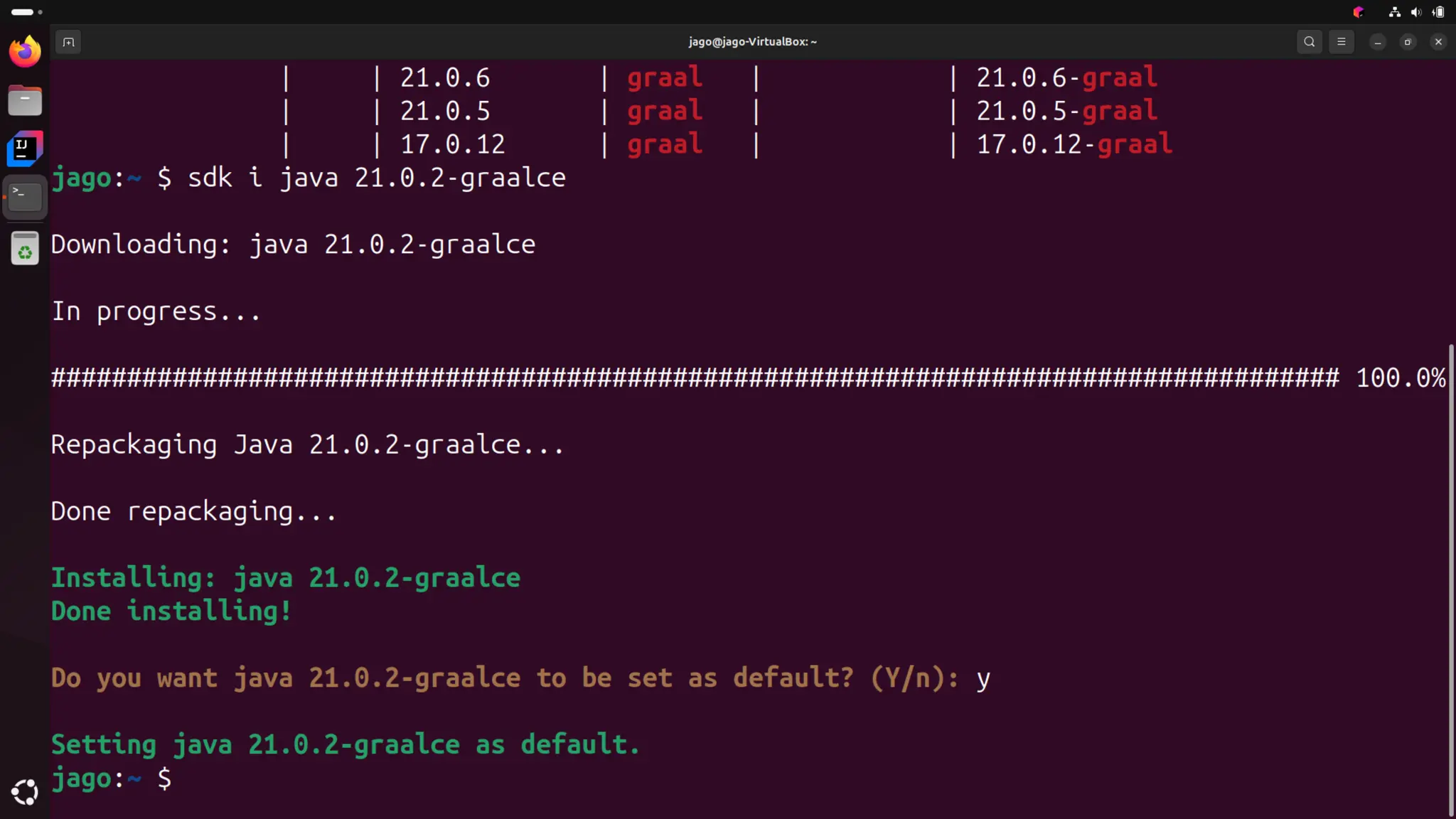Open Firefox from the dock
The width and height of the screenshot is (1456, 819).
coord(25,52)
